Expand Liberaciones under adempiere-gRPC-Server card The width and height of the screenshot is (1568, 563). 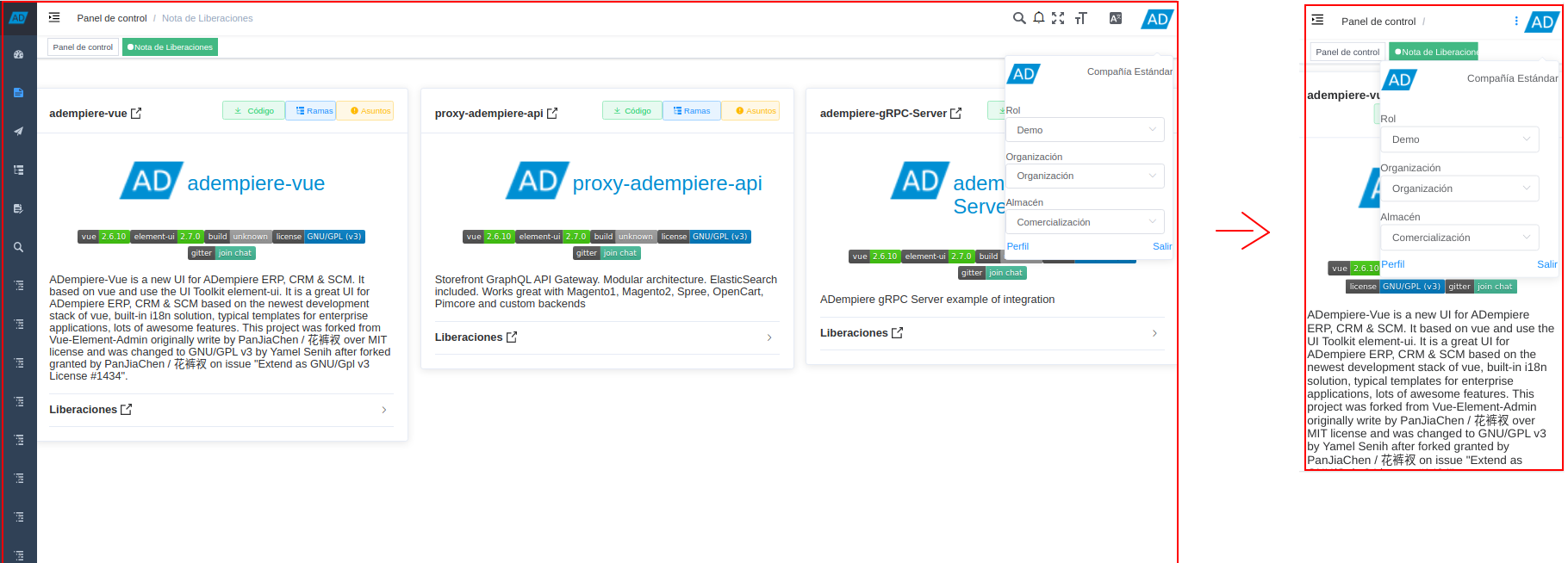tap(1154, 333)
